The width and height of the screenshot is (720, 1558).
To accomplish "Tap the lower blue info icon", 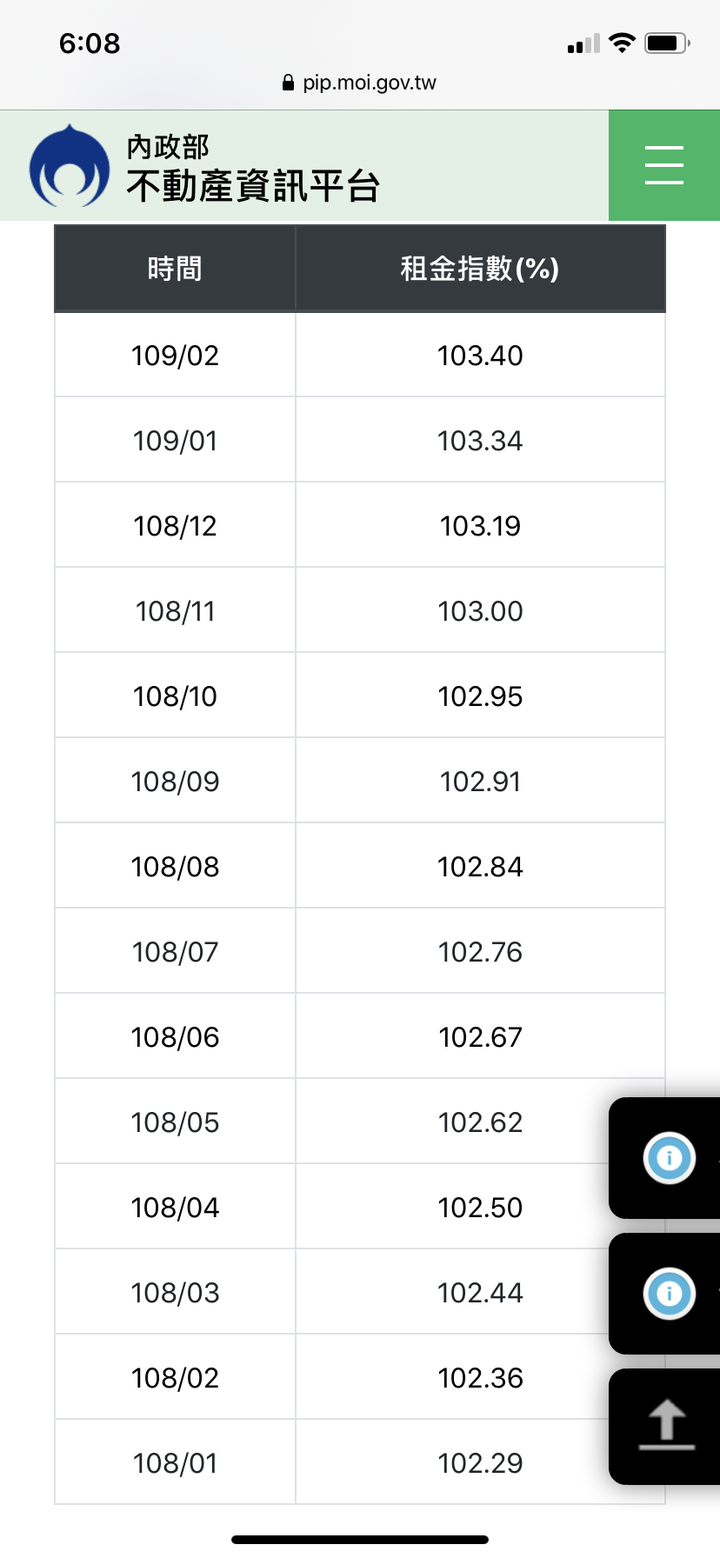I will click(x=669, y=1293).
